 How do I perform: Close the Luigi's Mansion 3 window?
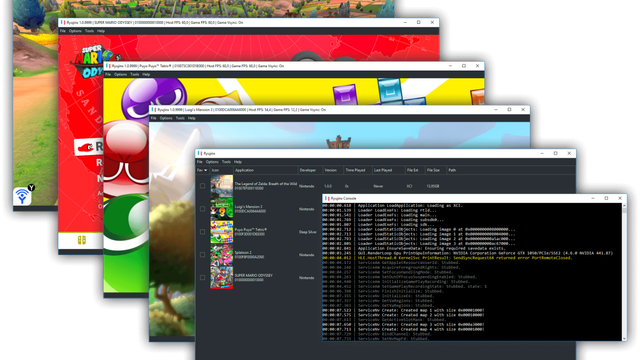click(523, 110)
